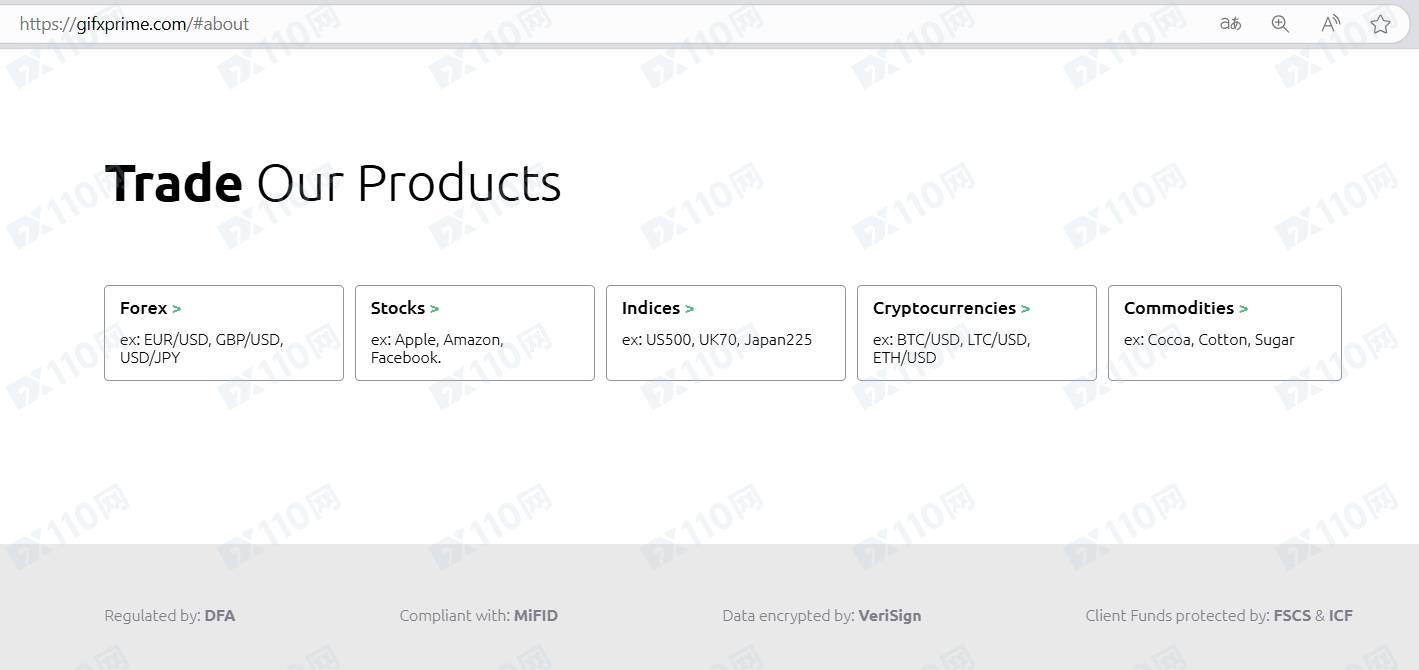Click the MiFID compliance text
Viewport: 1419px width, 670px height.
[x=536, y=616]
